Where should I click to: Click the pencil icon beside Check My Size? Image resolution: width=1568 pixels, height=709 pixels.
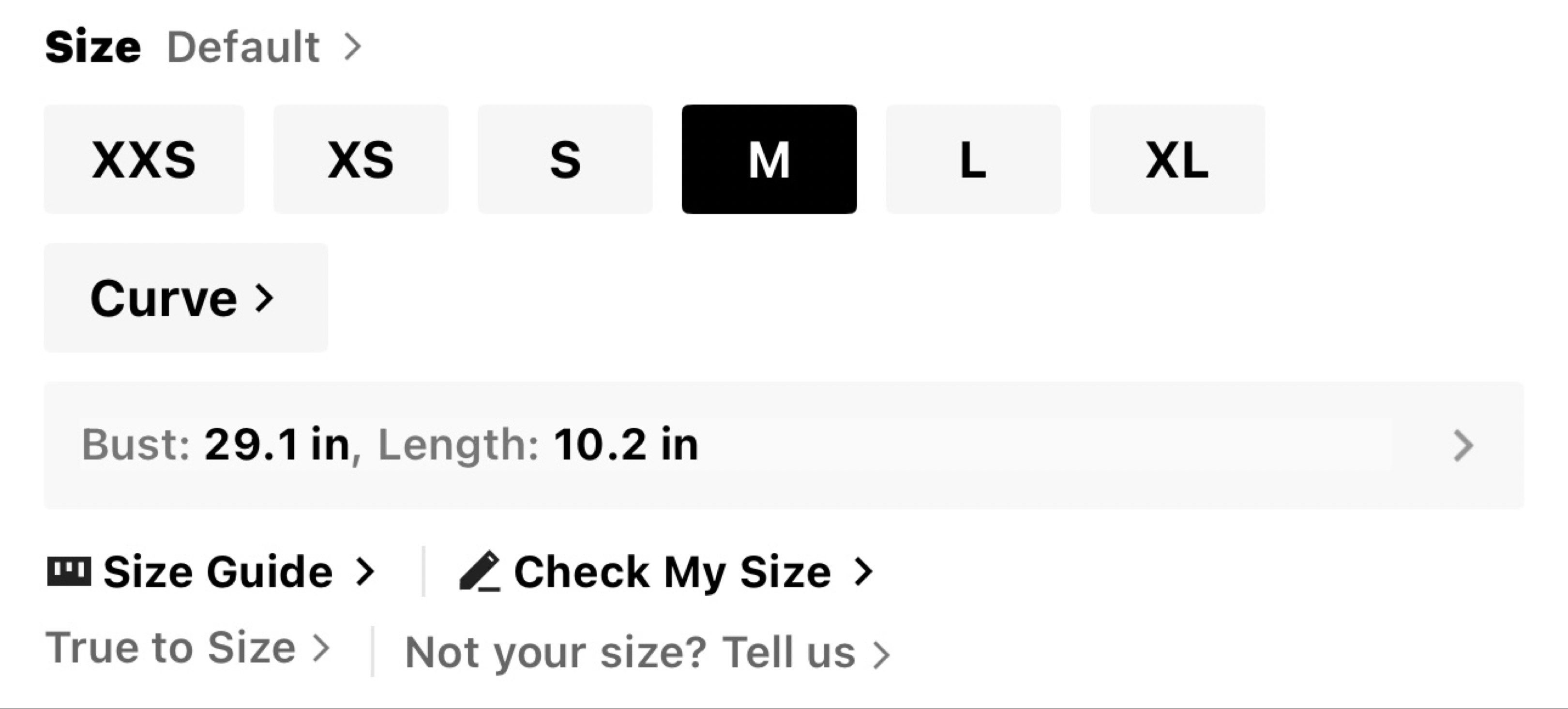click(480, 572)
